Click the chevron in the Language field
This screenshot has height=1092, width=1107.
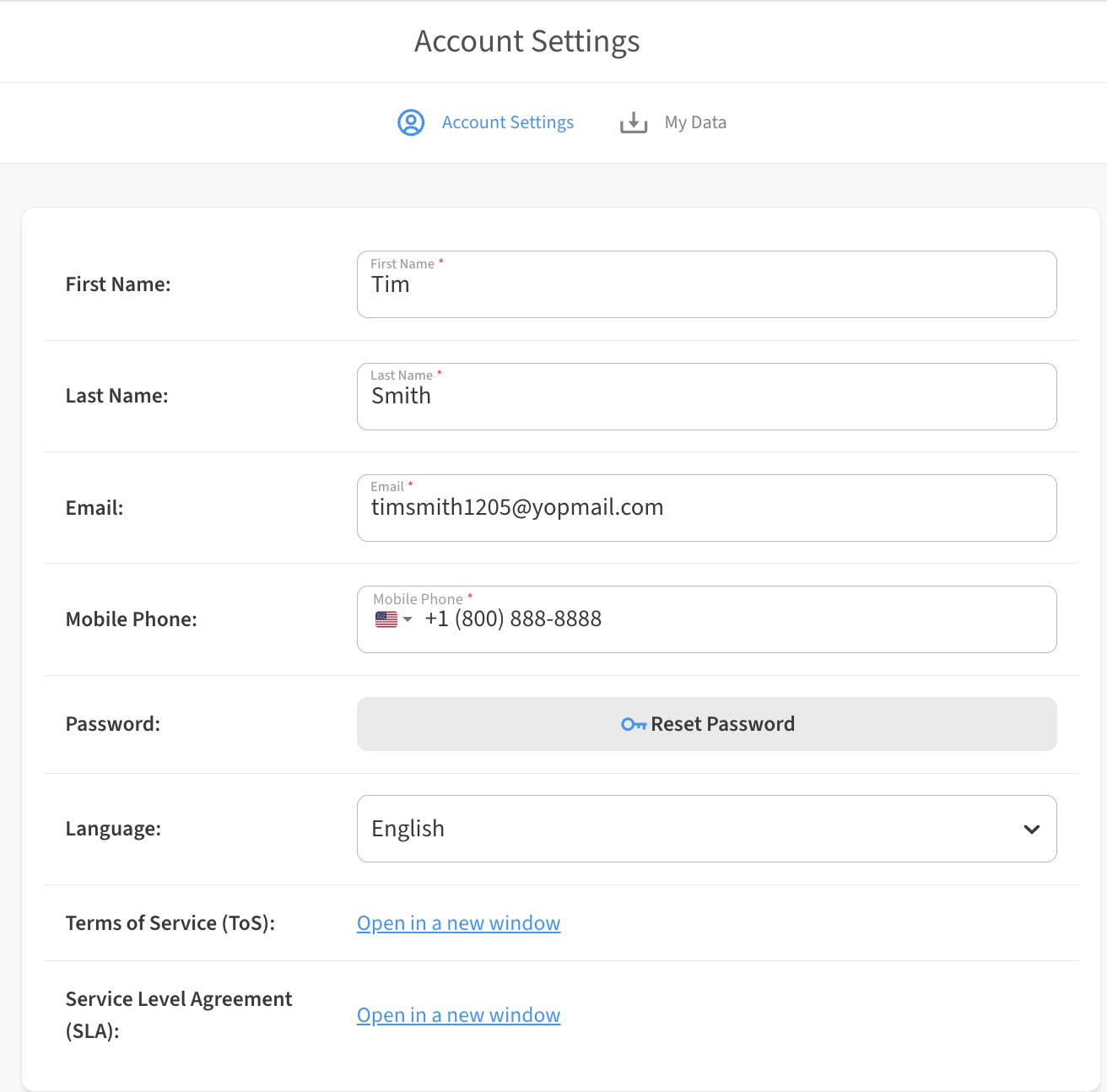pyautogui.click(x=1031, y=829)
